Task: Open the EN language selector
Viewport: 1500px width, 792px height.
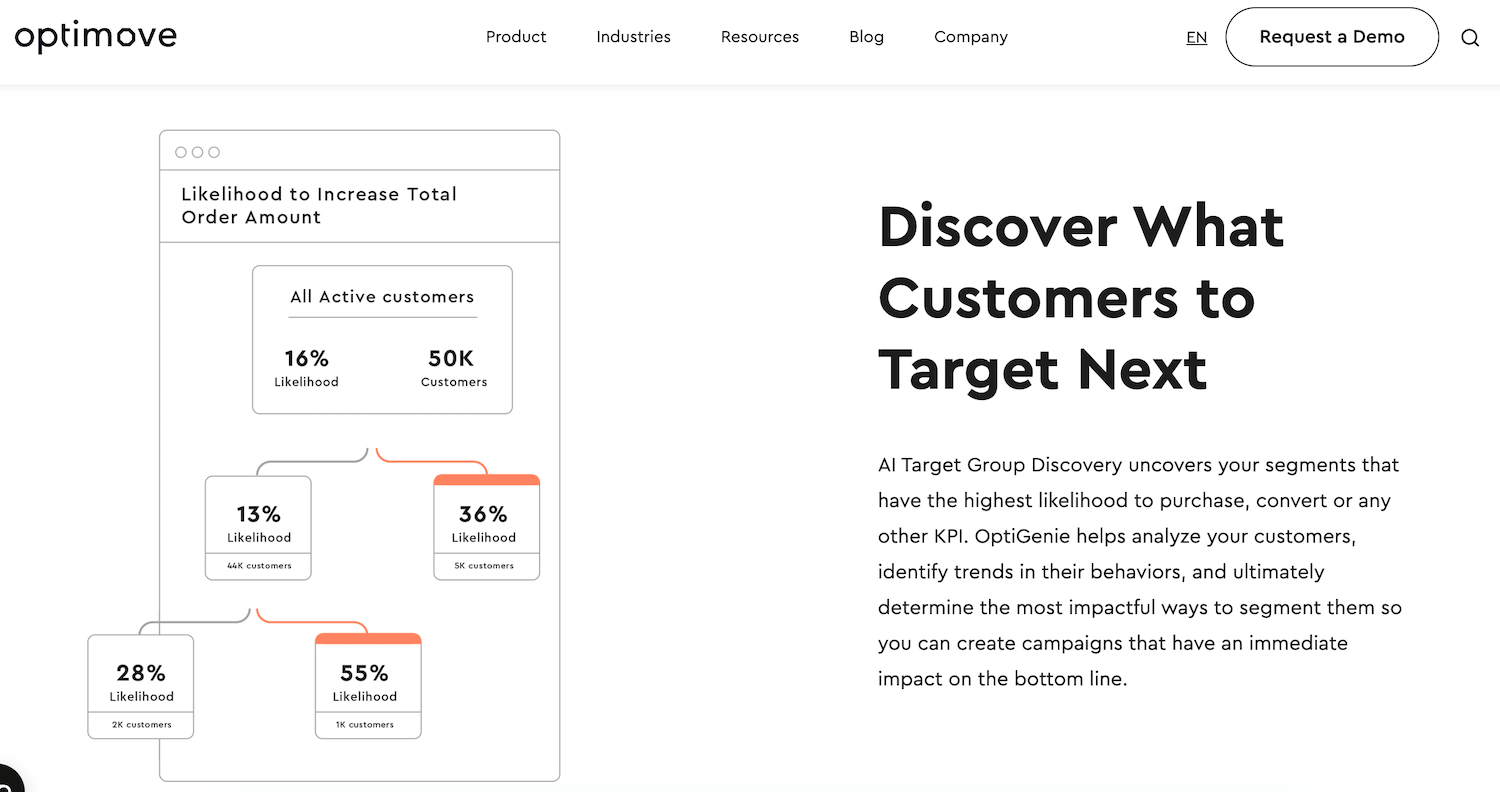Action: tap(1196, 37)
